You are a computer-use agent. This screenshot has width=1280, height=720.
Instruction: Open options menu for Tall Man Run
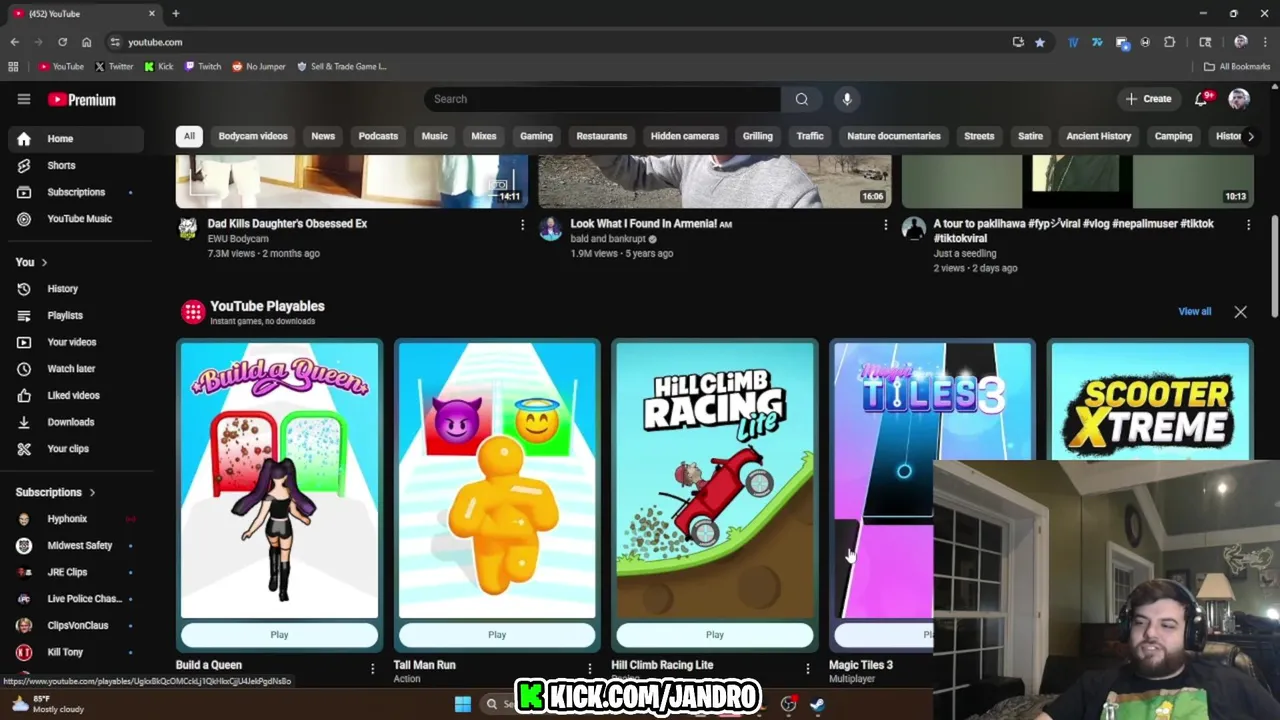point(590,668)
